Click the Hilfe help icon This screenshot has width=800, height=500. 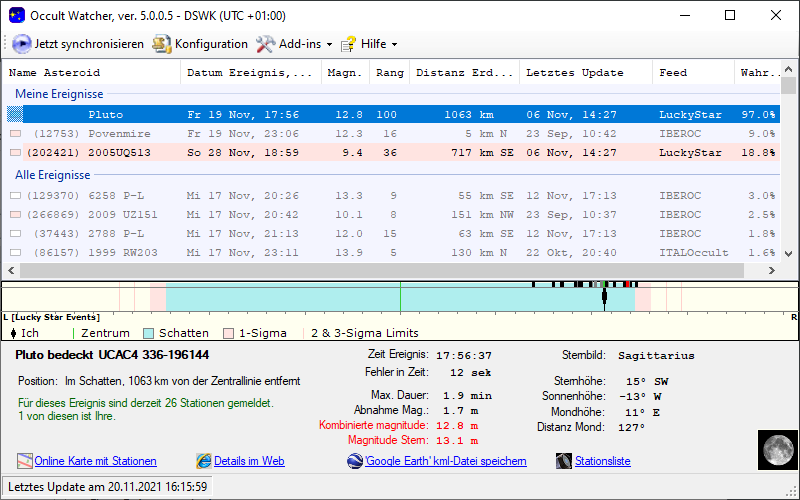[x=348, y=44]
